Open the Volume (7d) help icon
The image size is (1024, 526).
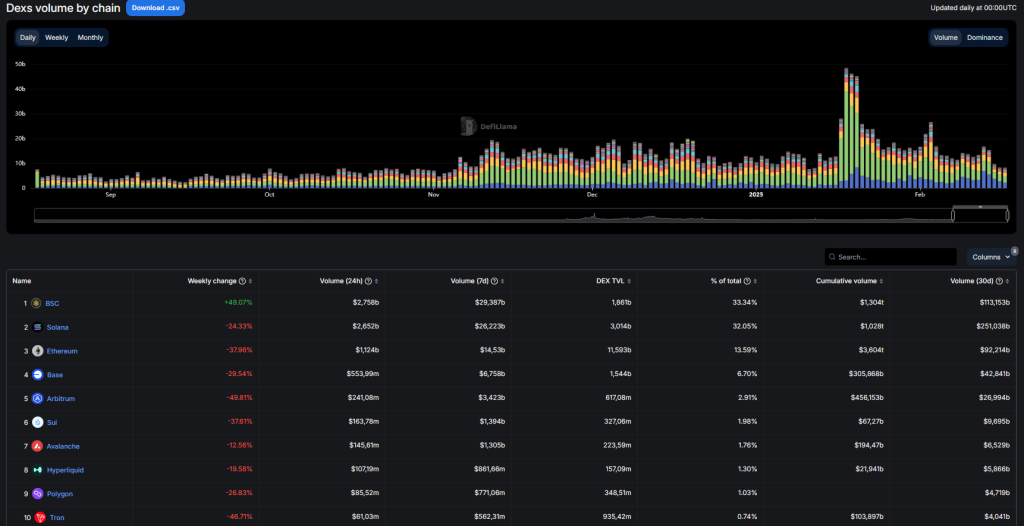click(x=494, y=281)
